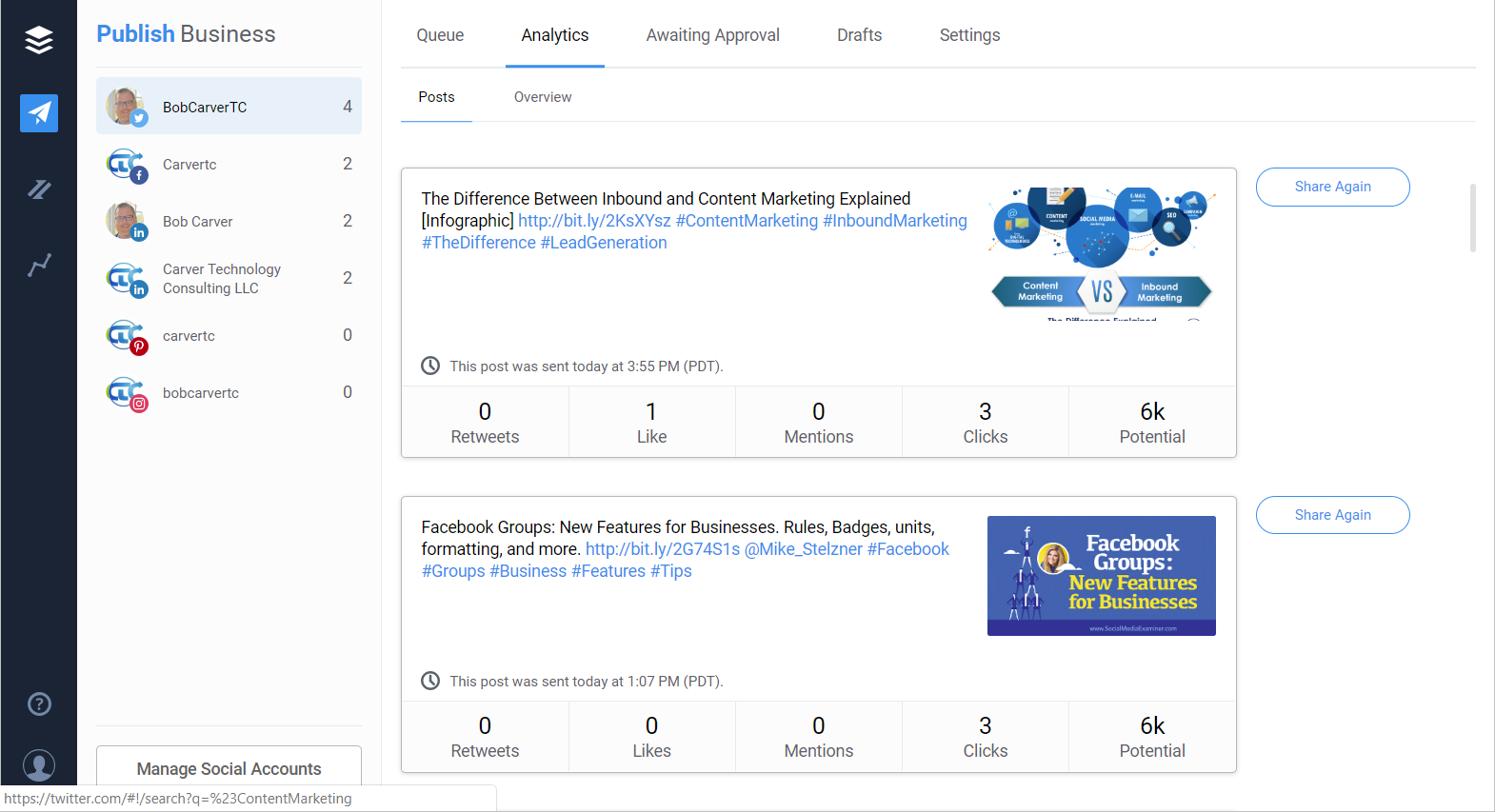Select bobcarvertc Instagram account avatar

click(x=126, y=392)
